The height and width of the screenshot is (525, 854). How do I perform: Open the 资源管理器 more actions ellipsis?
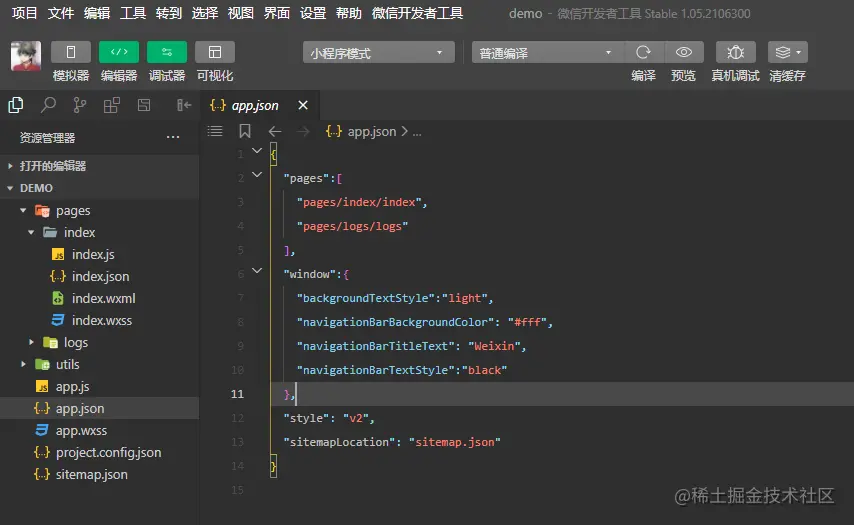coord(173,137)
